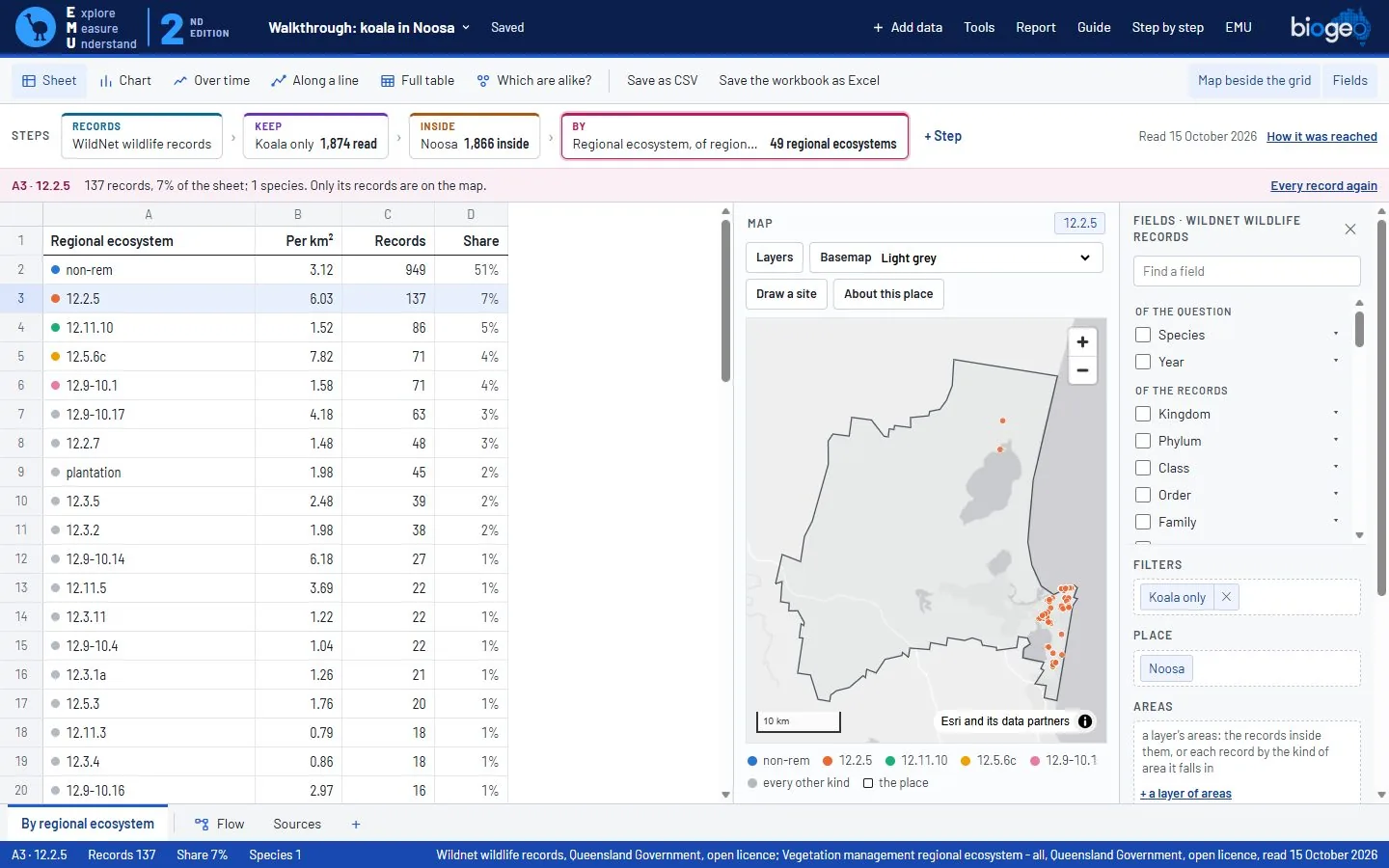This screenshot has height=868, width=1389.
Task: Click the biogeo logo
Action: [x=1330, y=27]
